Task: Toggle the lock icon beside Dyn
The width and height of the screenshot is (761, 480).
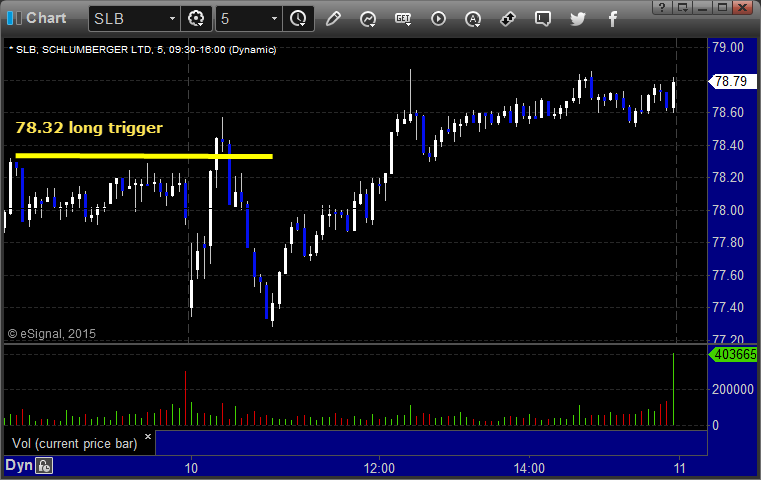Action: (44, 466)
